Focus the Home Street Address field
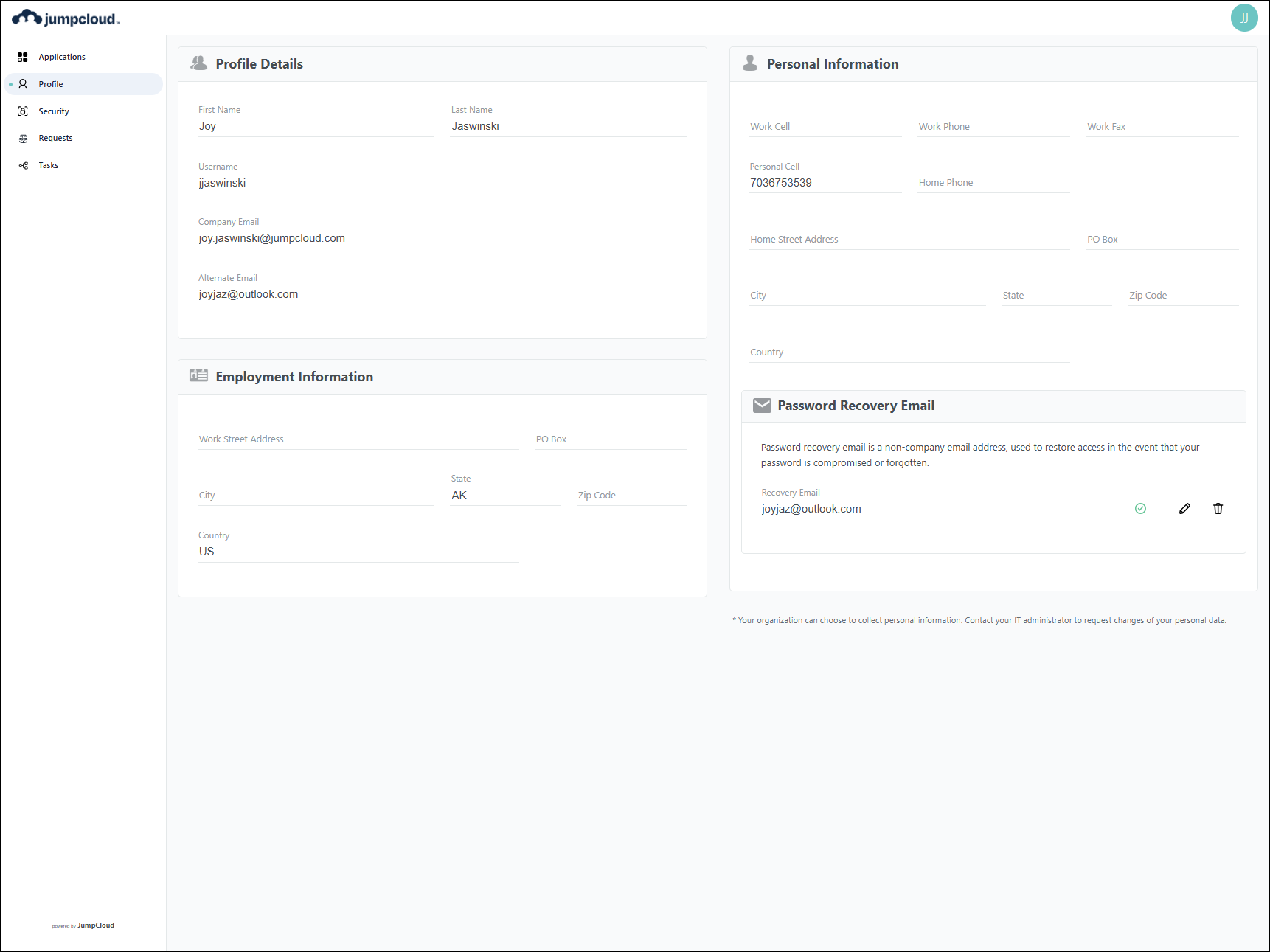This screenshot has width=1270, height=952. (909, 240)
